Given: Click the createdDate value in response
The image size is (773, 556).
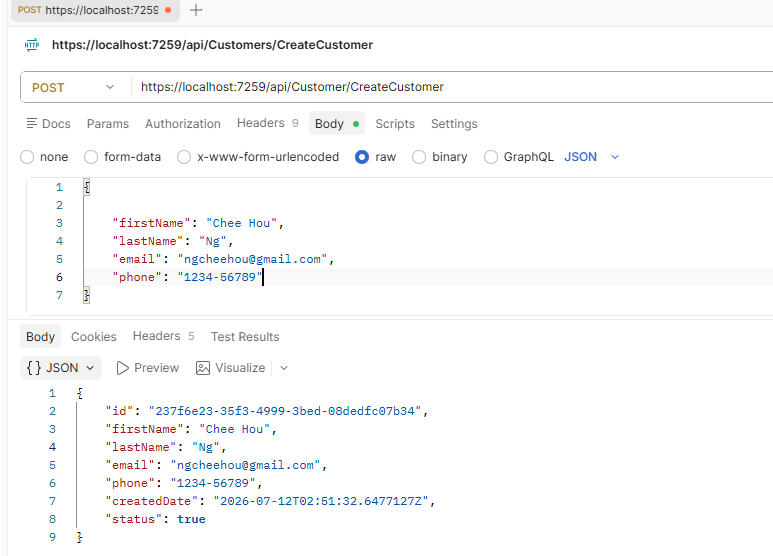Looking at the screenshot, I should click(x=321, y=501).
